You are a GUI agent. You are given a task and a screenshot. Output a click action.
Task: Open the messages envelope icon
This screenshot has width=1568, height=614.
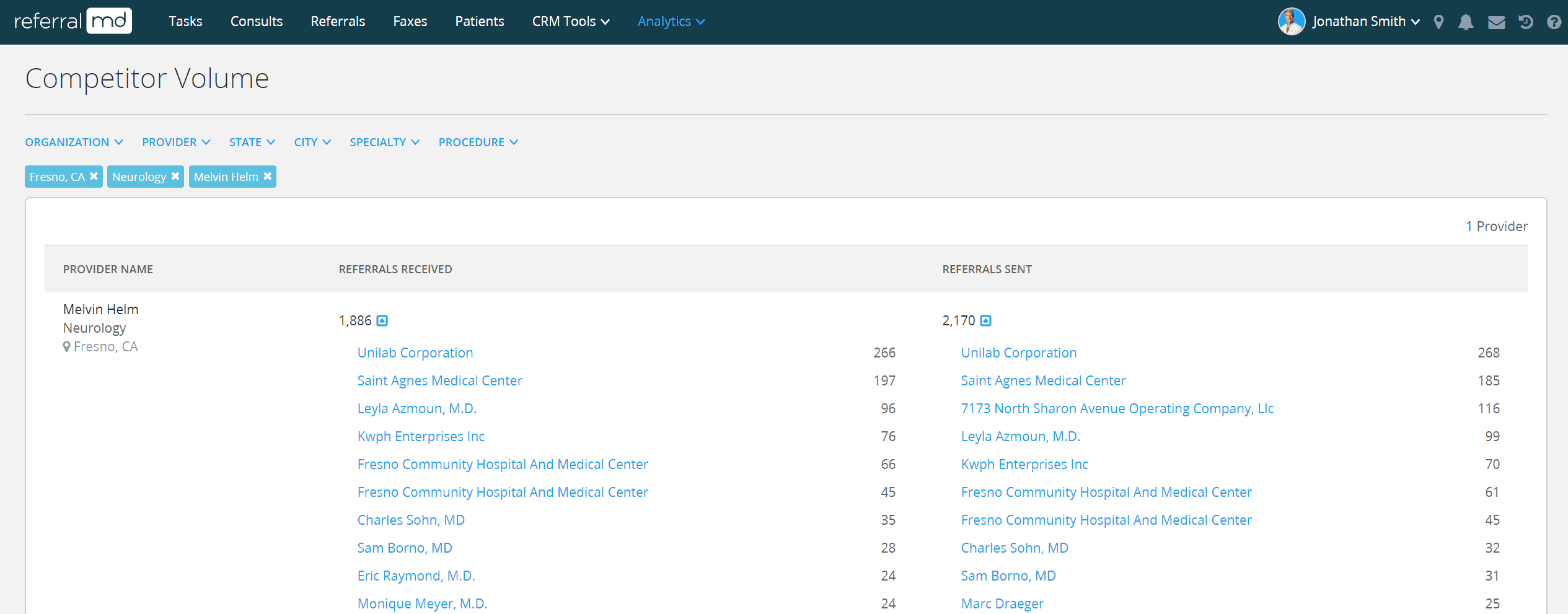[1496, 22]
